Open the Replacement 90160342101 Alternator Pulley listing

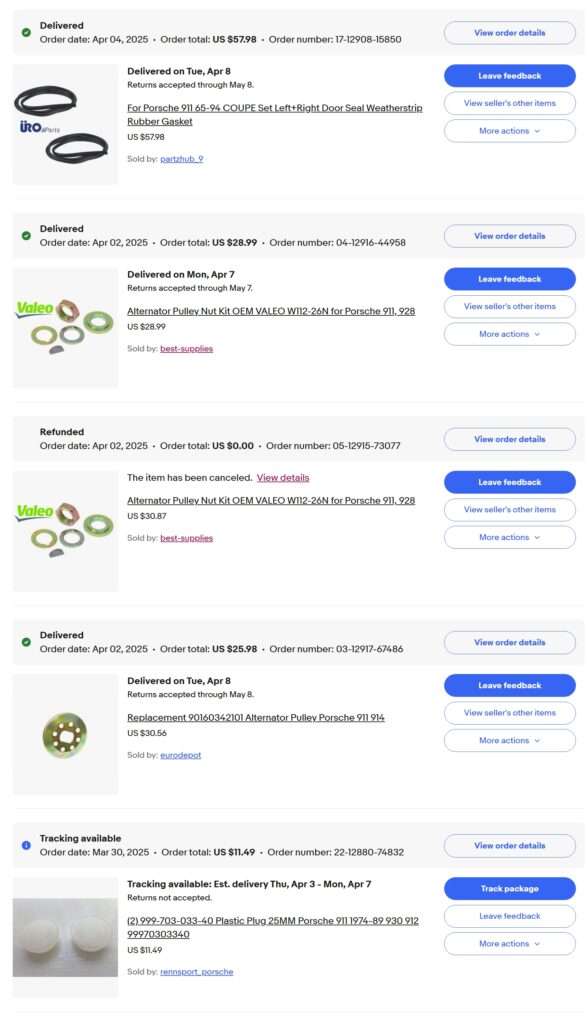pyautogui.click(x=256, y=718)
